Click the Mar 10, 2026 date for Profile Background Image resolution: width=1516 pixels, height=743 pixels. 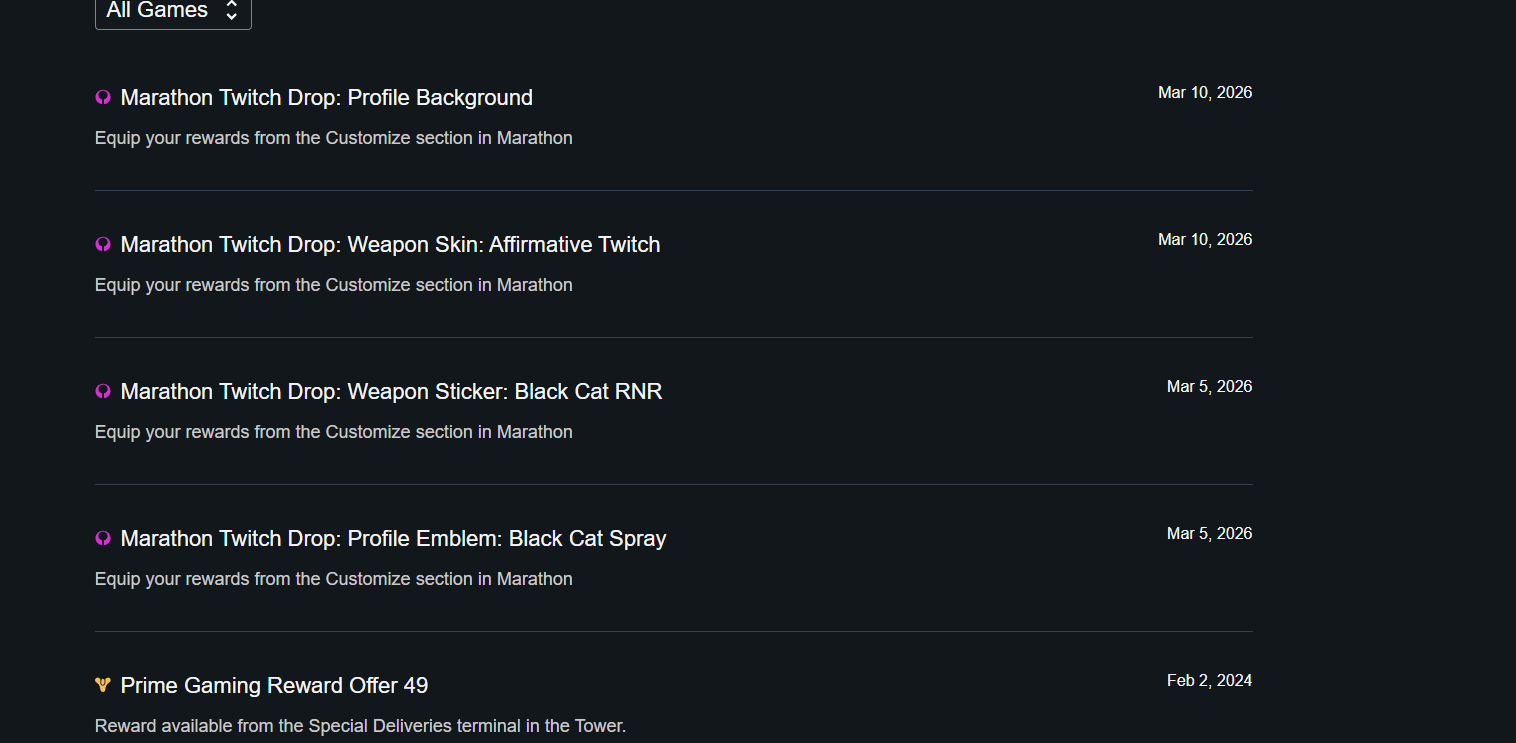[x=1204, y=93]
